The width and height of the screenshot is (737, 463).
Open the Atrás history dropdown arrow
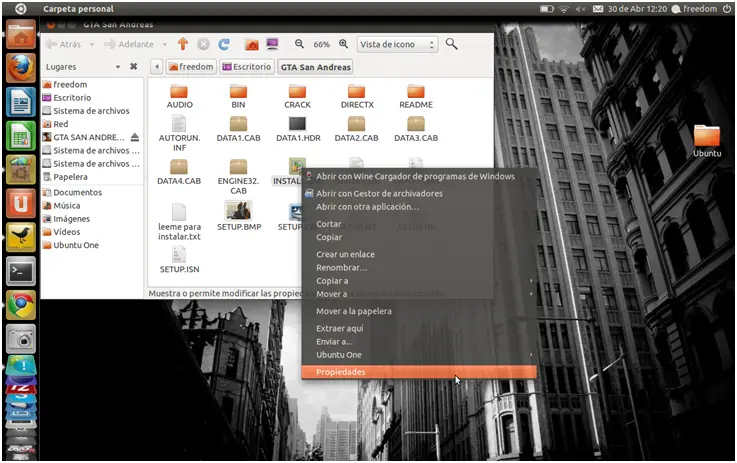point(92,44)
